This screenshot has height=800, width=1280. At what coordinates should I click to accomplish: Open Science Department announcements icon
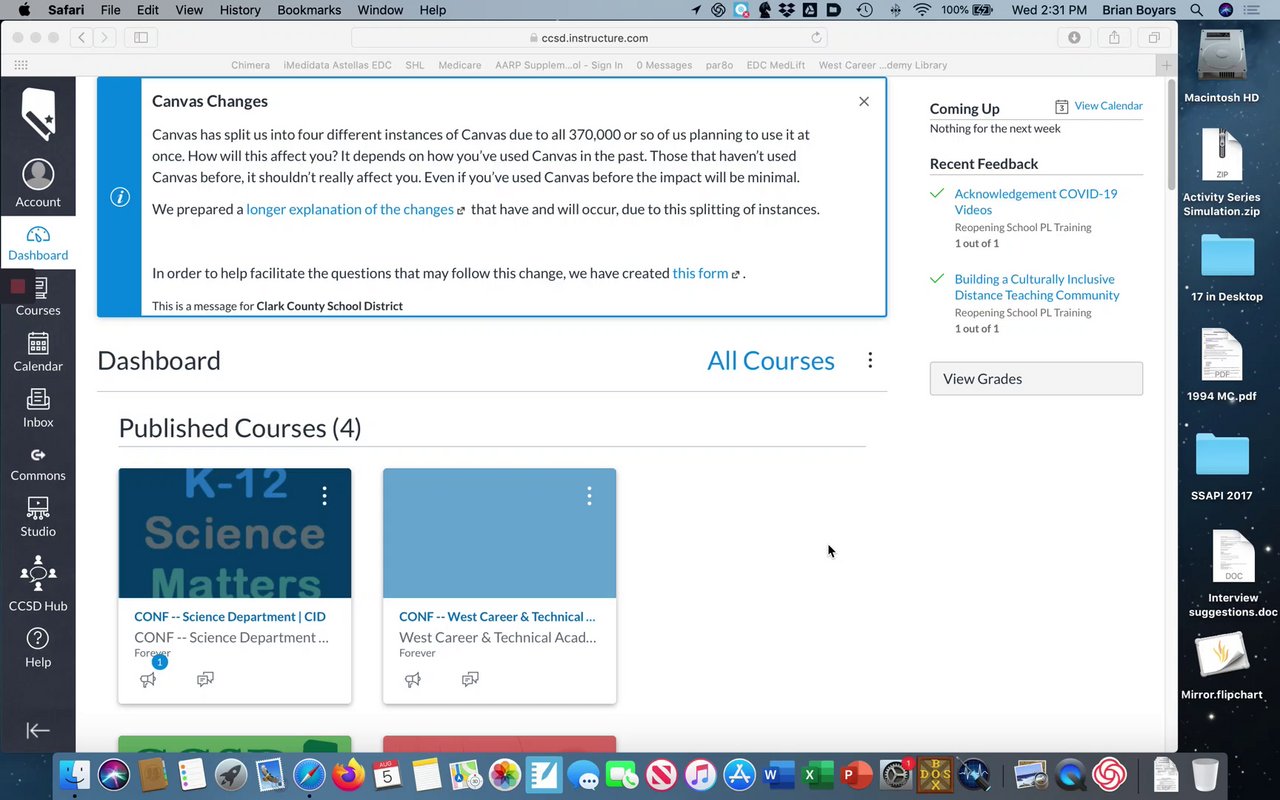point(148,679)
